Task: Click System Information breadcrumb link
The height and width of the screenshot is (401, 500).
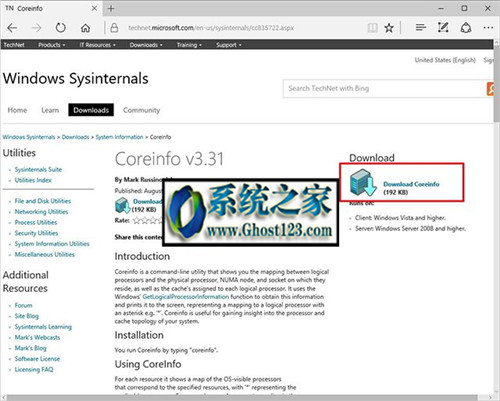Action: [x=119, y=137]
